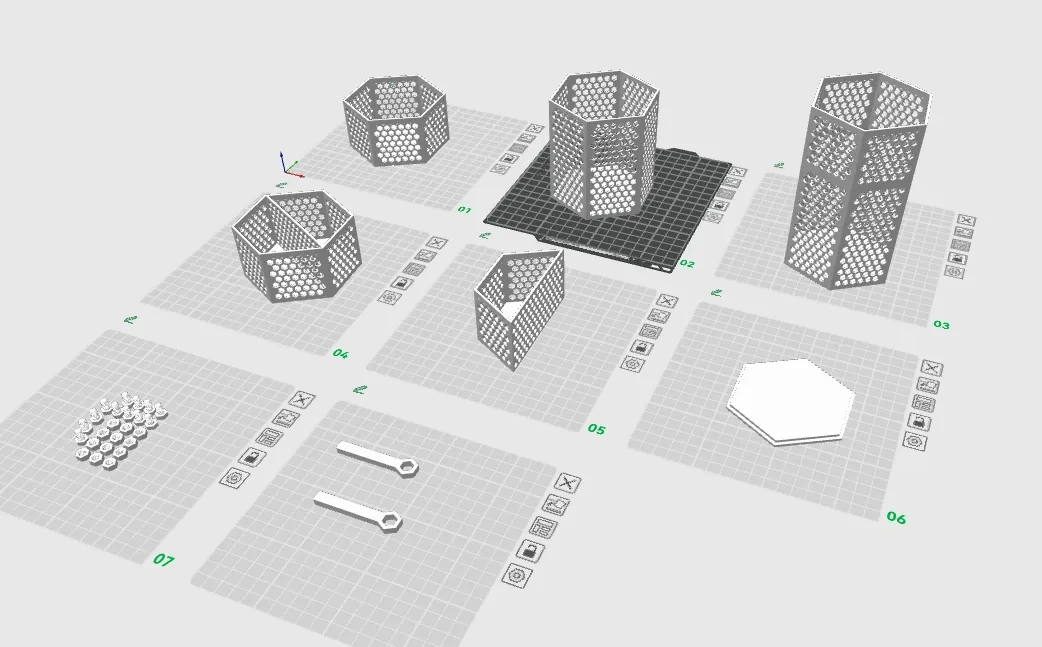Select the cluster of small nuts on plate 07
Viewport: 1042px width, 647px height.
coord(120,428)
